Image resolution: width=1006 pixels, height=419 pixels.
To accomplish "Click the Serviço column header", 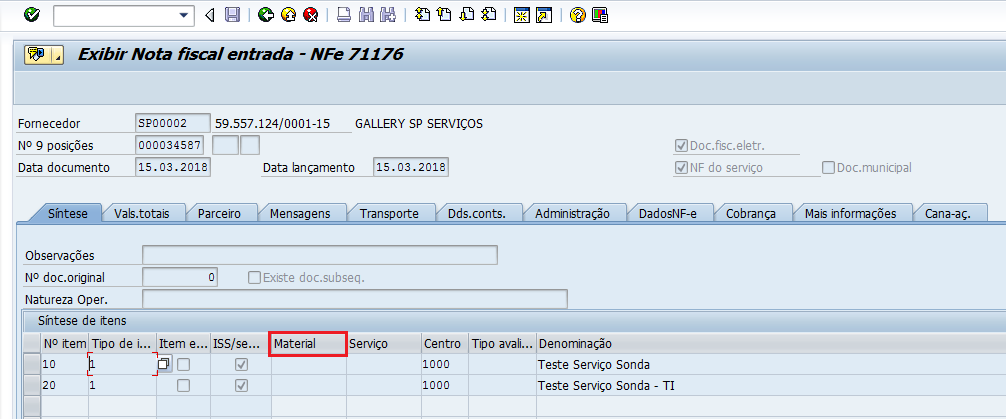I will [384, 343].
